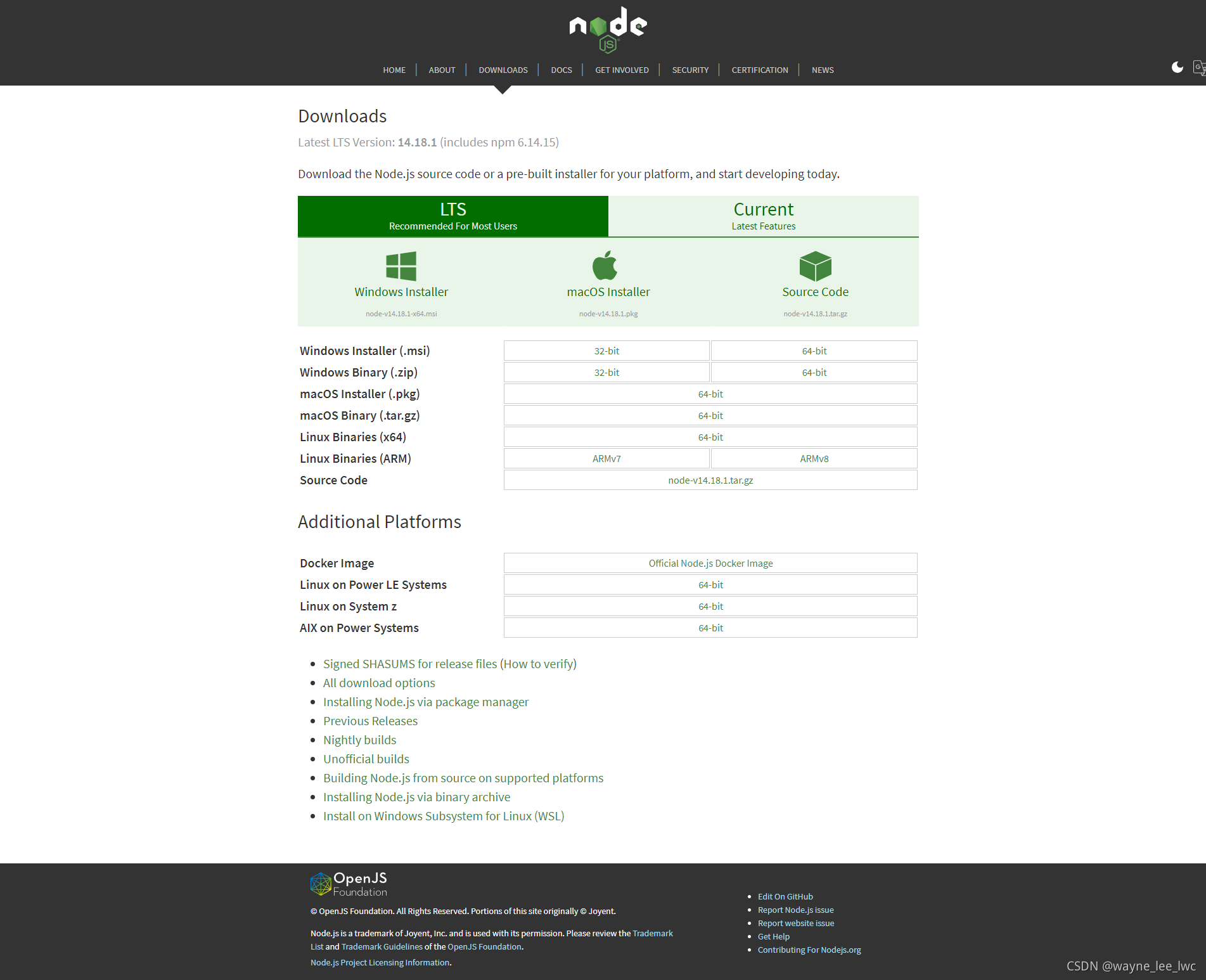The image size is (1206, 980).
Task: Click the Node.js logo in the header
Action: pyautogui.click(x=608, y=29)
